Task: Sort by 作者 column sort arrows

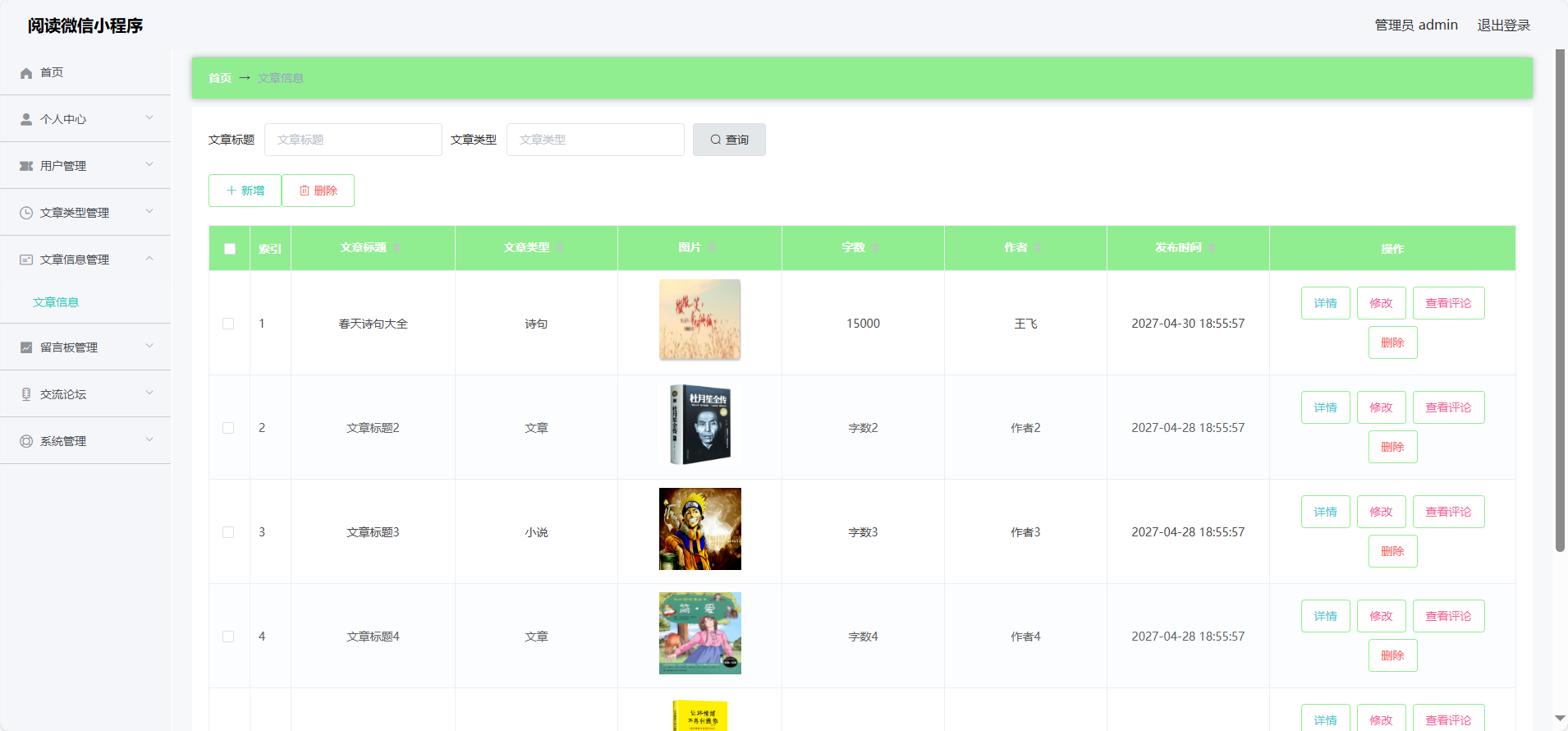Action: click(x=1038, y=248)
